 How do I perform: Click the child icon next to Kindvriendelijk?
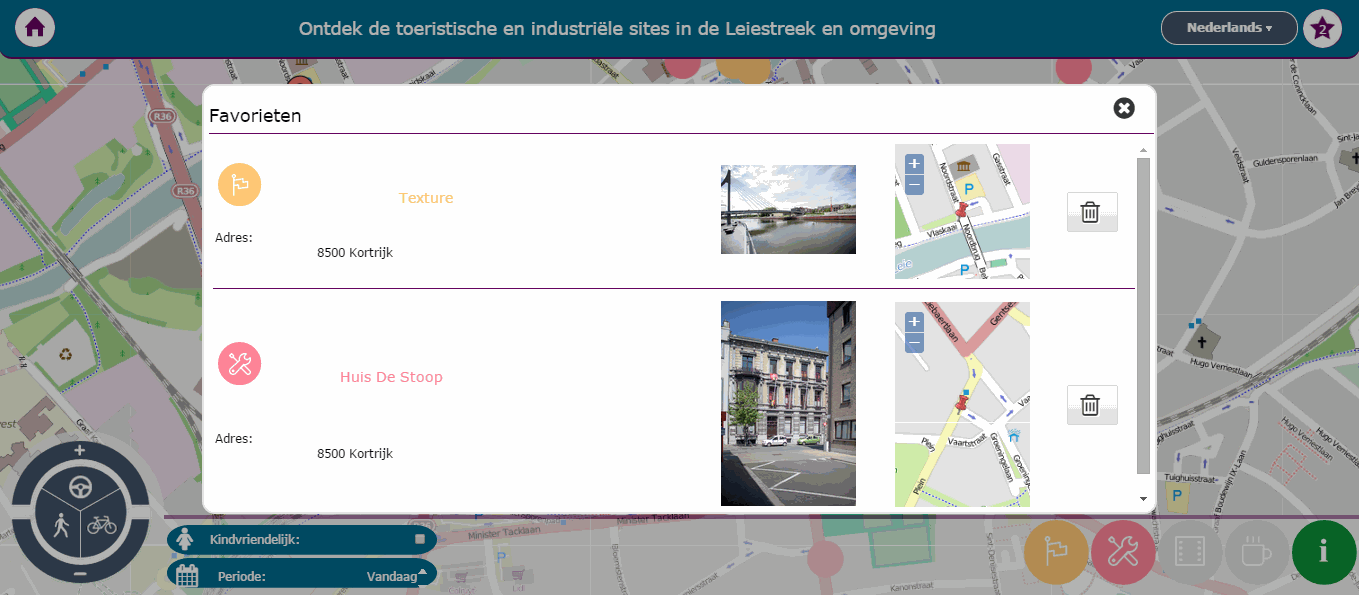184,540
